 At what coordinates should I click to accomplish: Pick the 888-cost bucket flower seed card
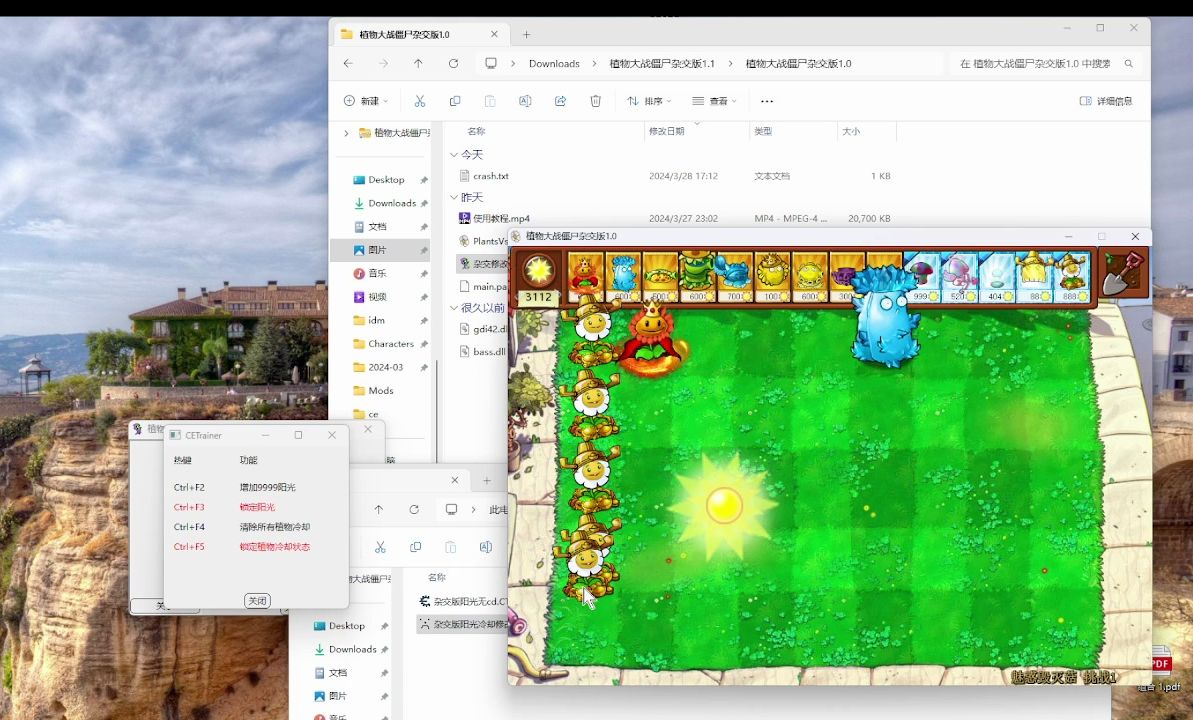pos(1071,278)
